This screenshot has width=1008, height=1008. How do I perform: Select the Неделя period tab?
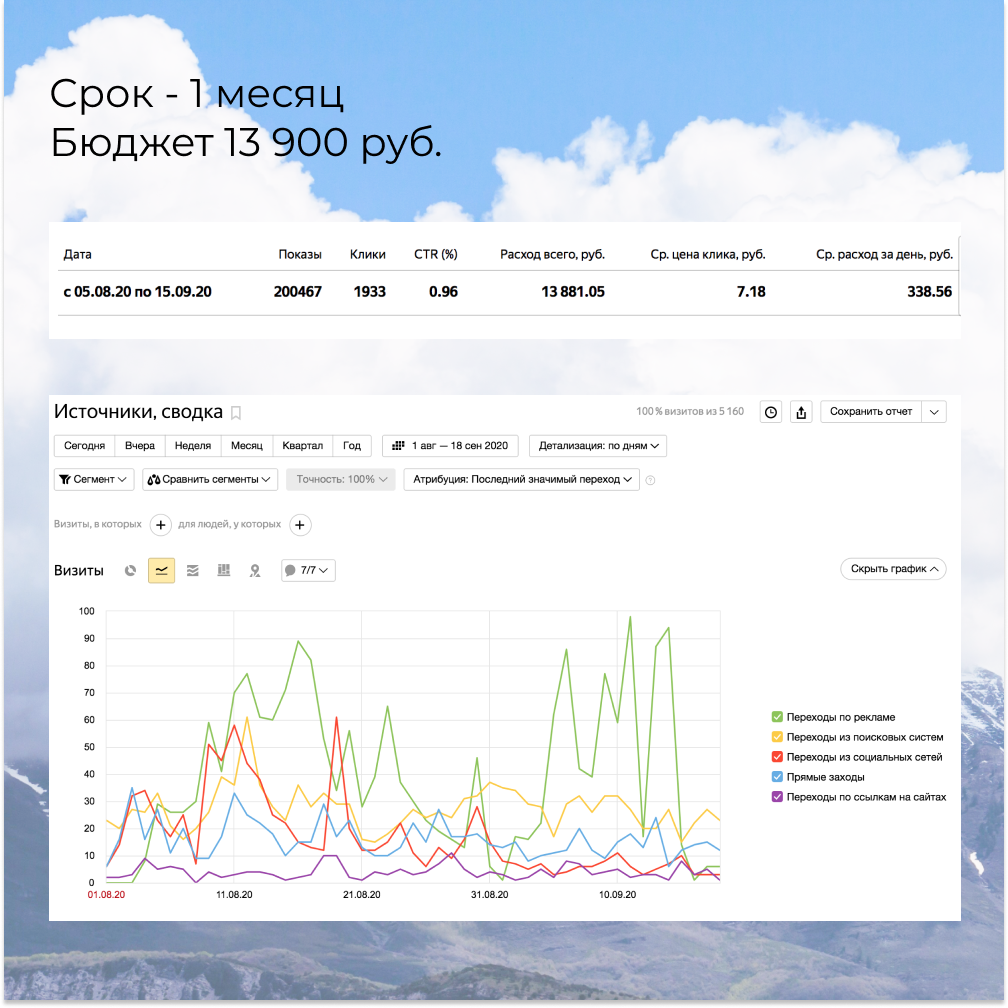coord(193,446)
